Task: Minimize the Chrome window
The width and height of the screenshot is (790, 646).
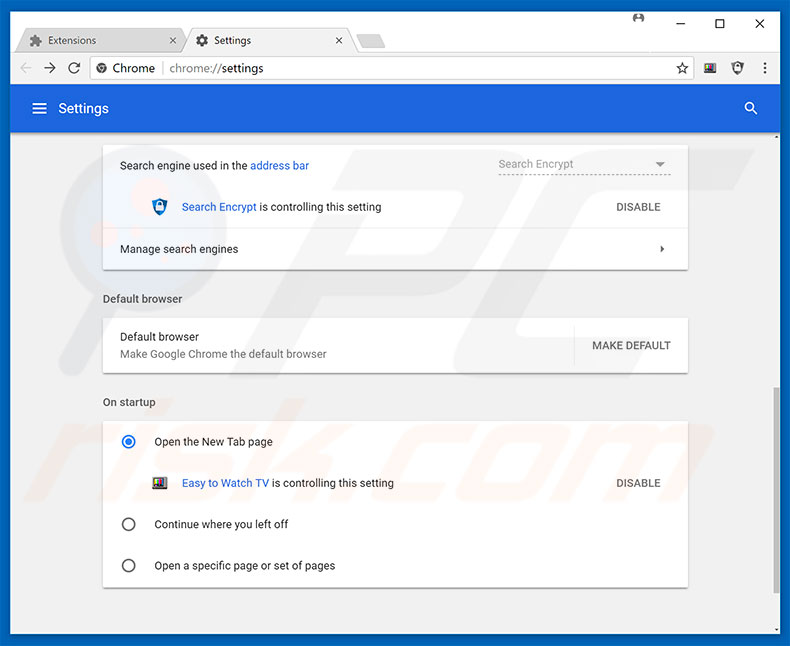Action: [x=681, y=24]
